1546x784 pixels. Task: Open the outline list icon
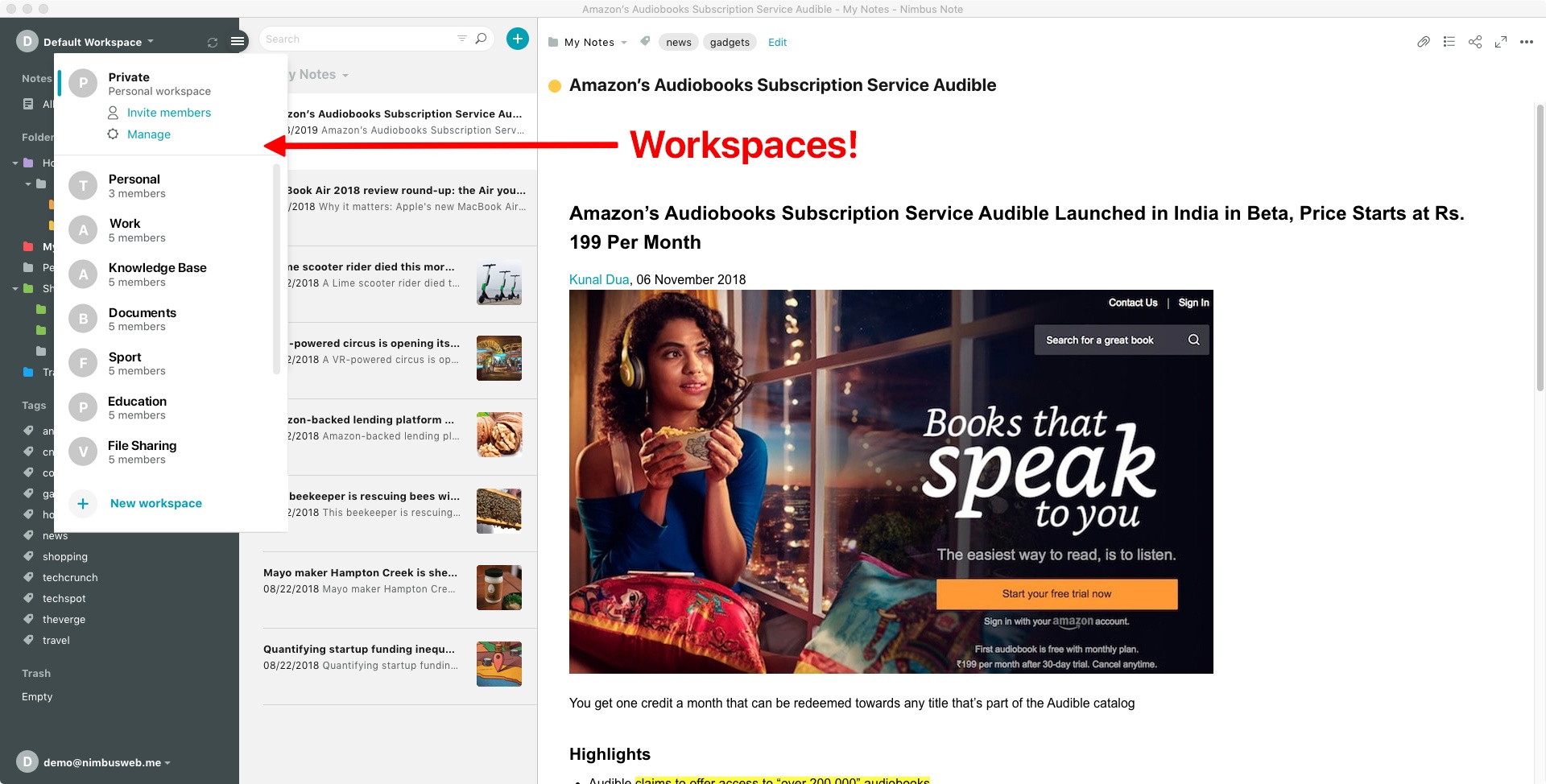coord(1449,42)
